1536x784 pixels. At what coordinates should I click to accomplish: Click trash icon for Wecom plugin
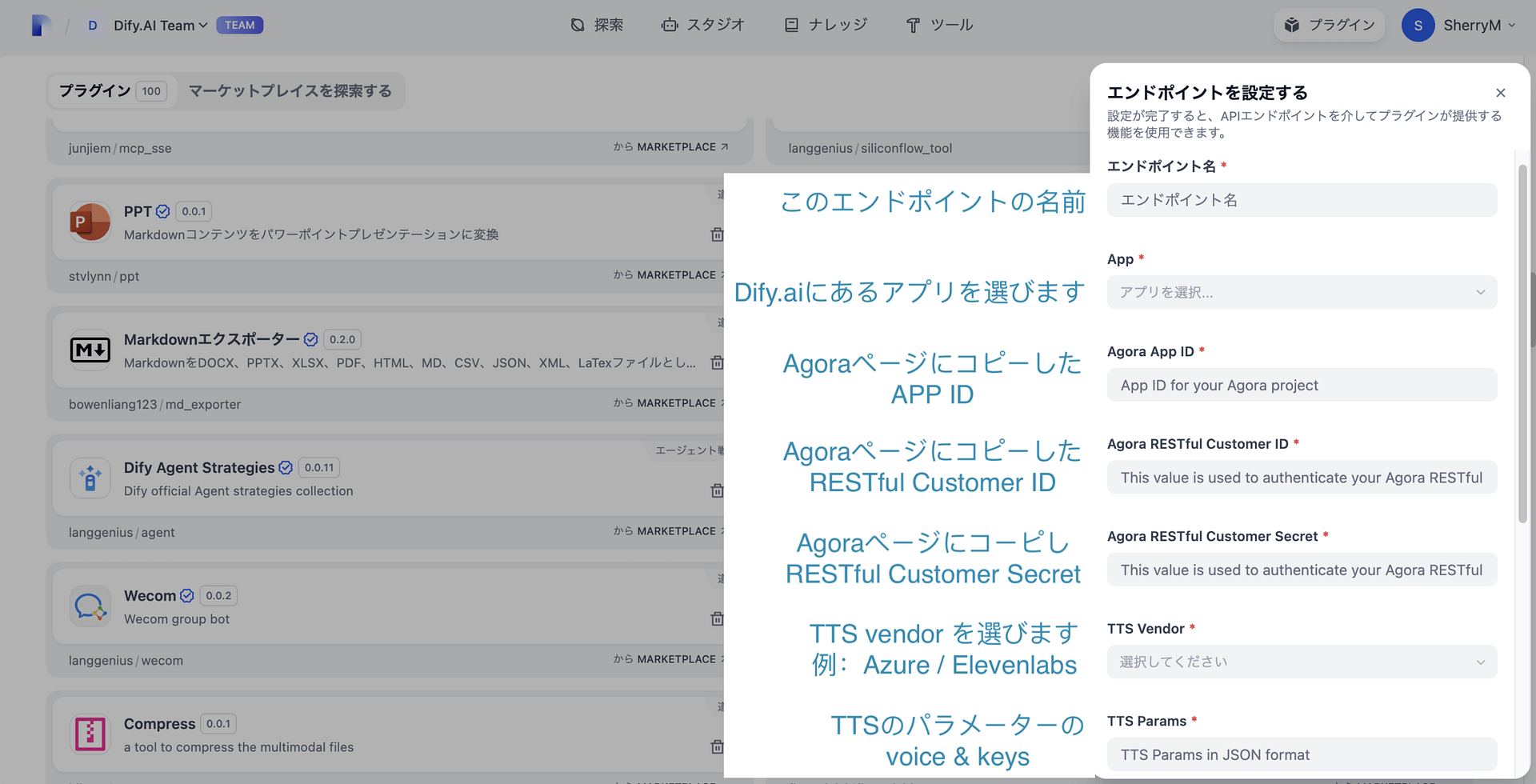(717, 618)
